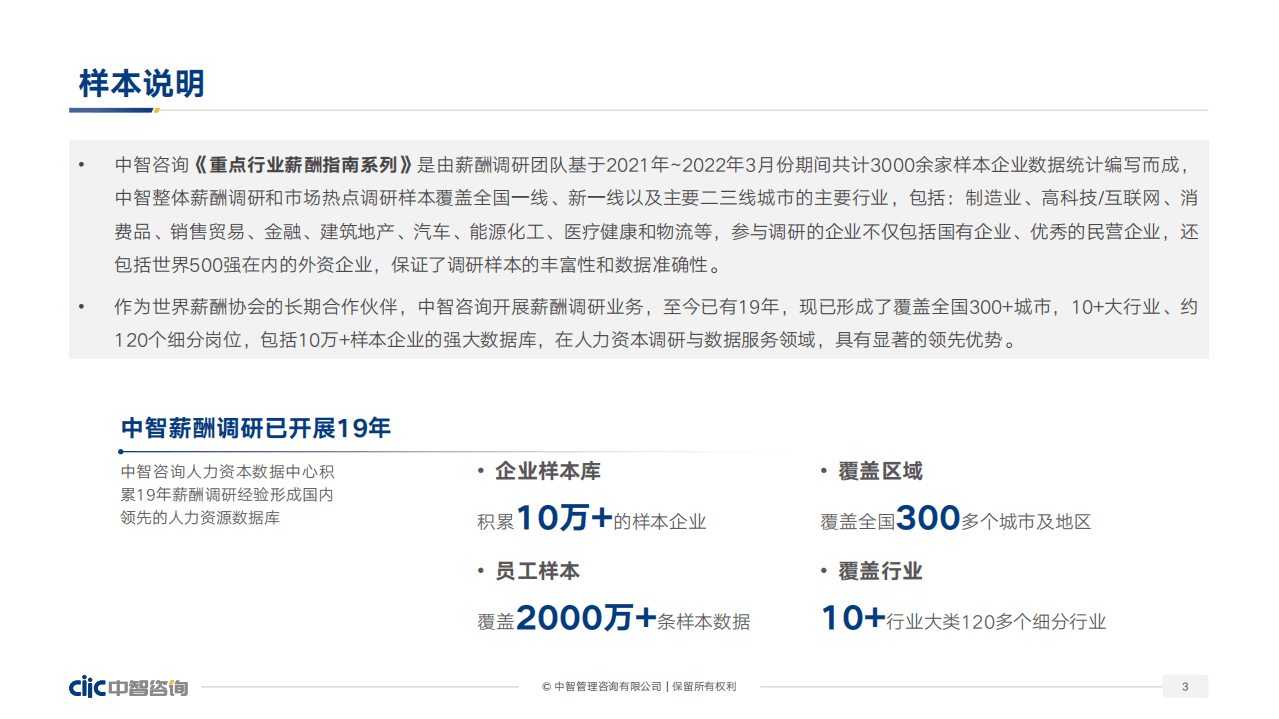Click the 重点行业薪酬指南系列 bold text
Viewport: 1279px width, 719px height.
pos(304,164)
